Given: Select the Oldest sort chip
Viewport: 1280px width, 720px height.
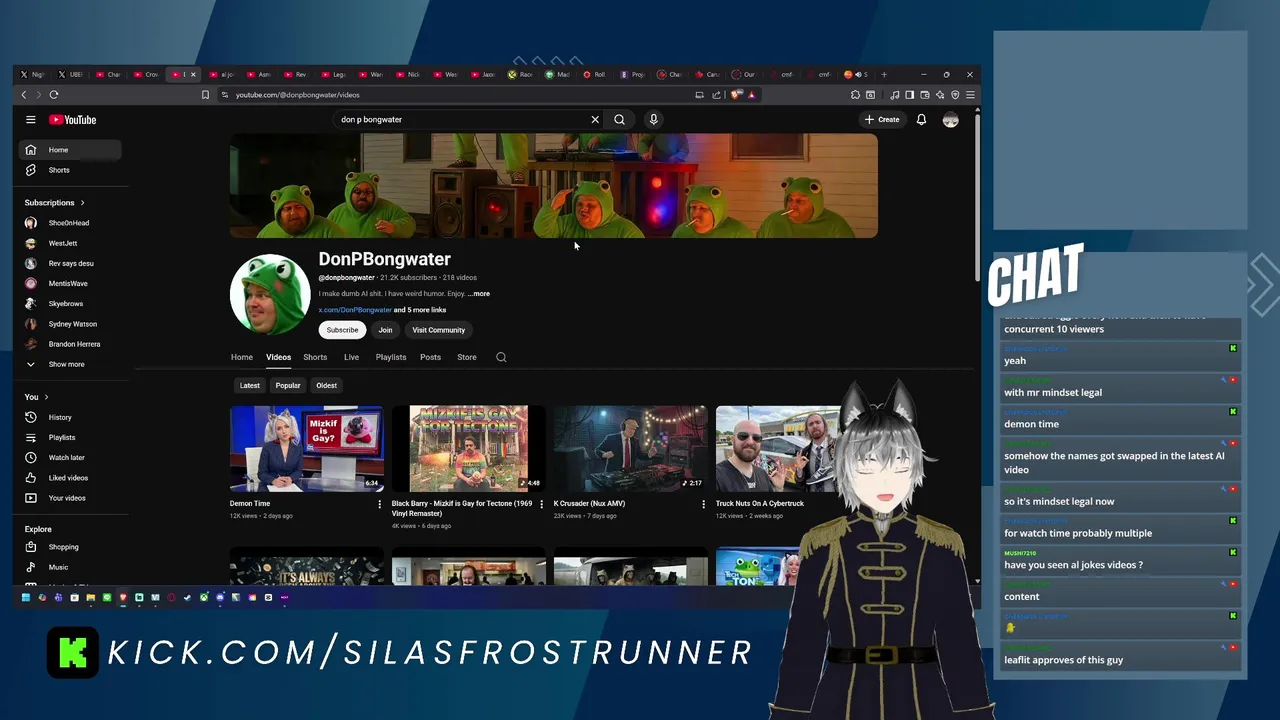Looking at the screenshot, I should click(327, 385).
